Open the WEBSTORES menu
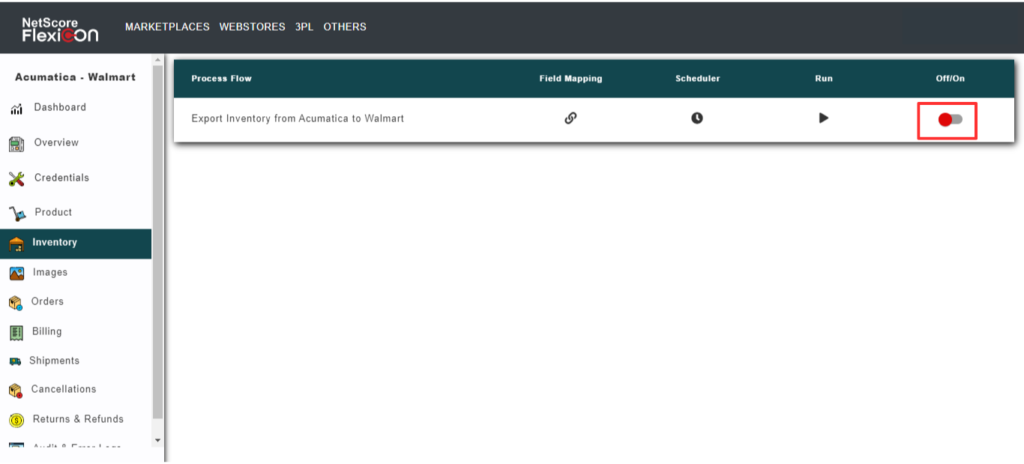Image resolution: width=1024 pixels, height=464 pixels. pos(252,27)
